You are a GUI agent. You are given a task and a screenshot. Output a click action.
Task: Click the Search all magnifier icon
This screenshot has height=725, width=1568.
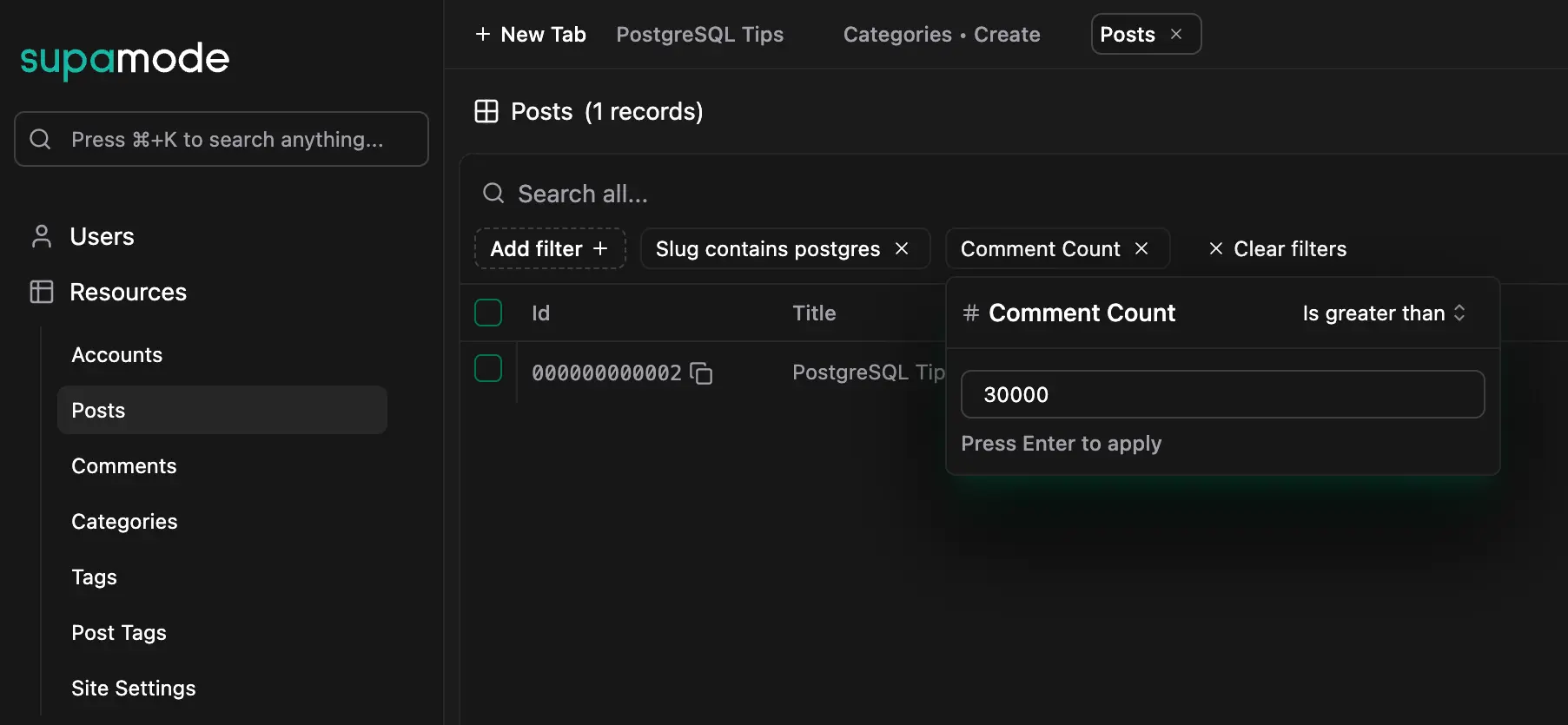click(493, 193)
